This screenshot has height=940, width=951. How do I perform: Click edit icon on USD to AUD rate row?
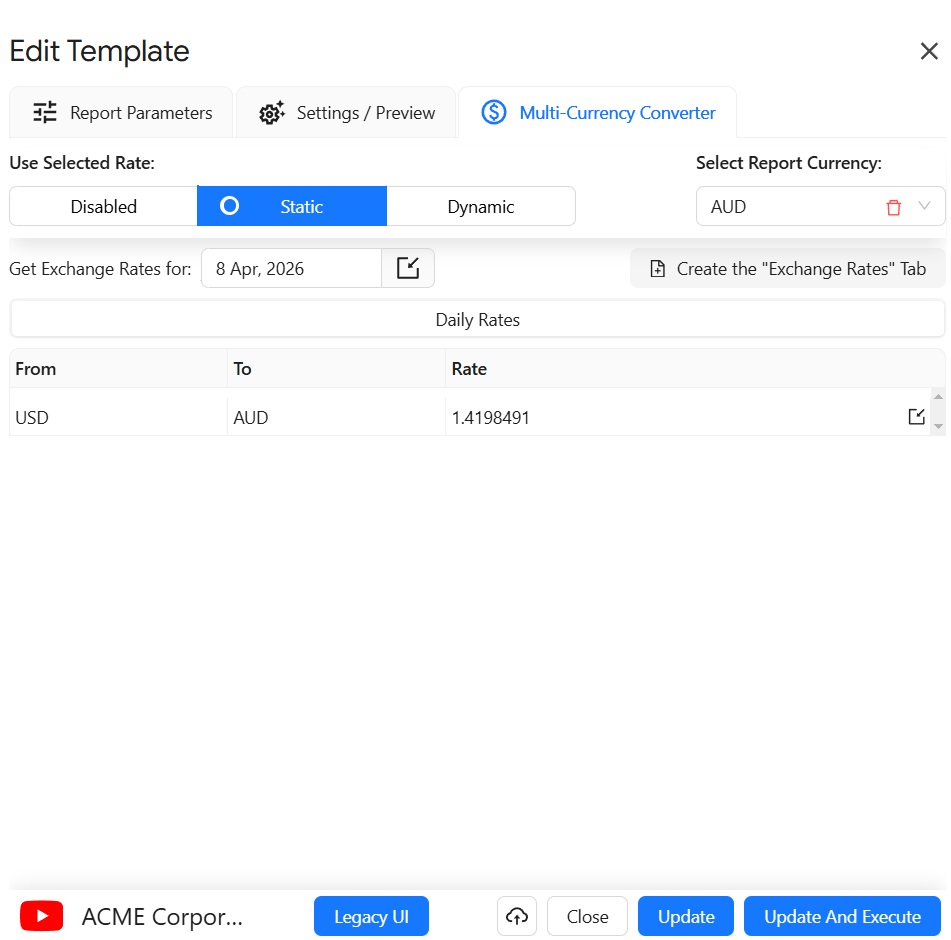[x=916, y=417]
